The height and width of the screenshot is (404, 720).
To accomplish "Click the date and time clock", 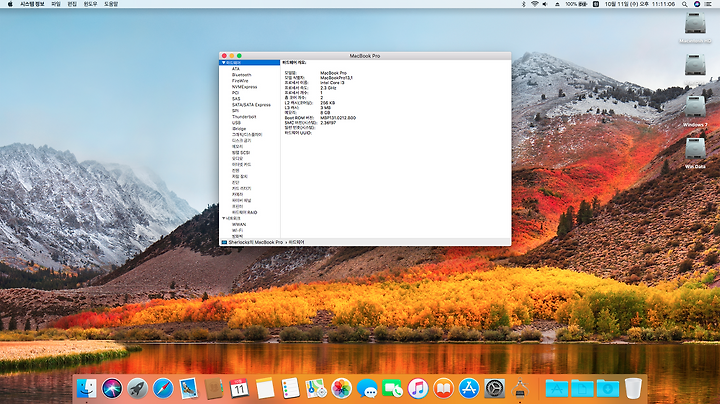I will (639, 4).
